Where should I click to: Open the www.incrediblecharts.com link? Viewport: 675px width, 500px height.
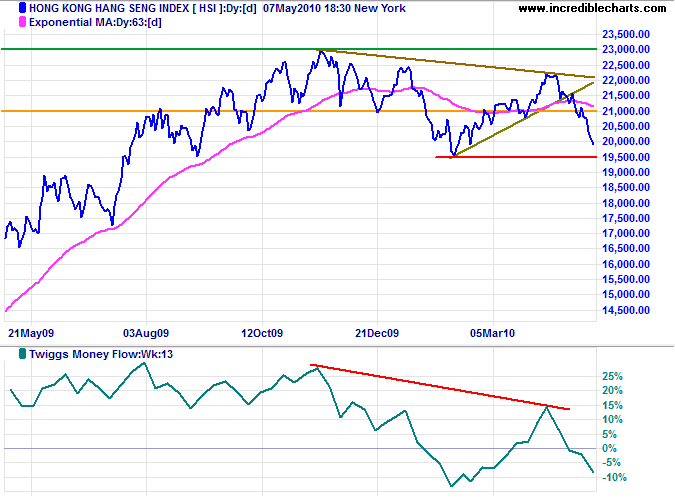coord(592,8)
